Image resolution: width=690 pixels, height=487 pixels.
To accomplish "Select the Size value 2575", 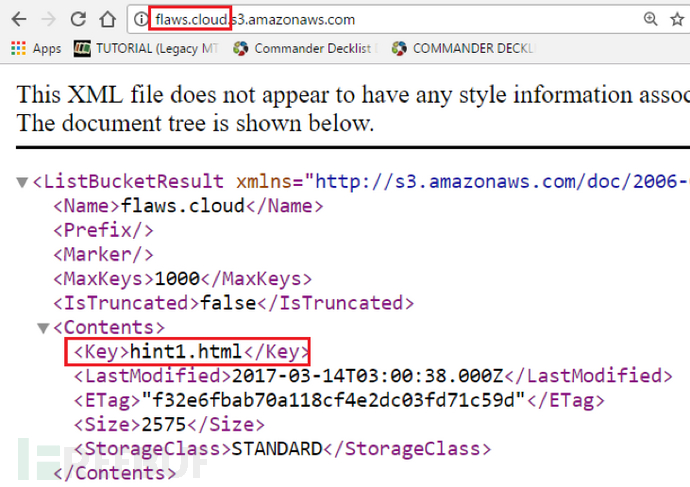I will [164, 425].
